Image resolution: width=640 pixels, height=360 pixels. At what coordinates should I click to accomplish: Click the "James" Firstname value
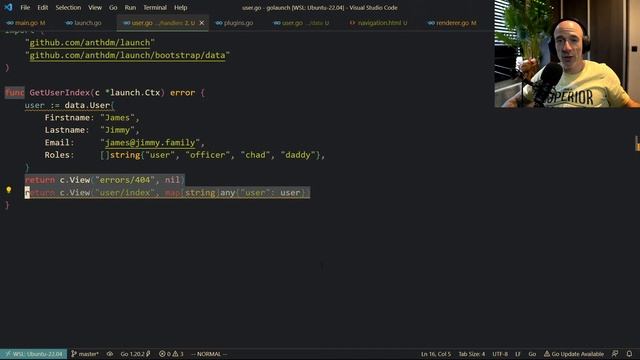[x=117, y=118]
